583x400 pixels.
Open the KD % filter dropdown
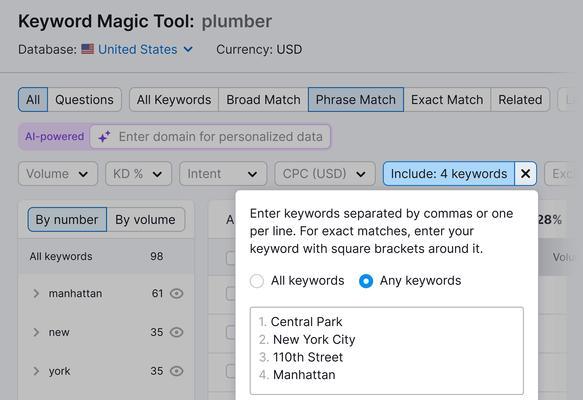138,174
